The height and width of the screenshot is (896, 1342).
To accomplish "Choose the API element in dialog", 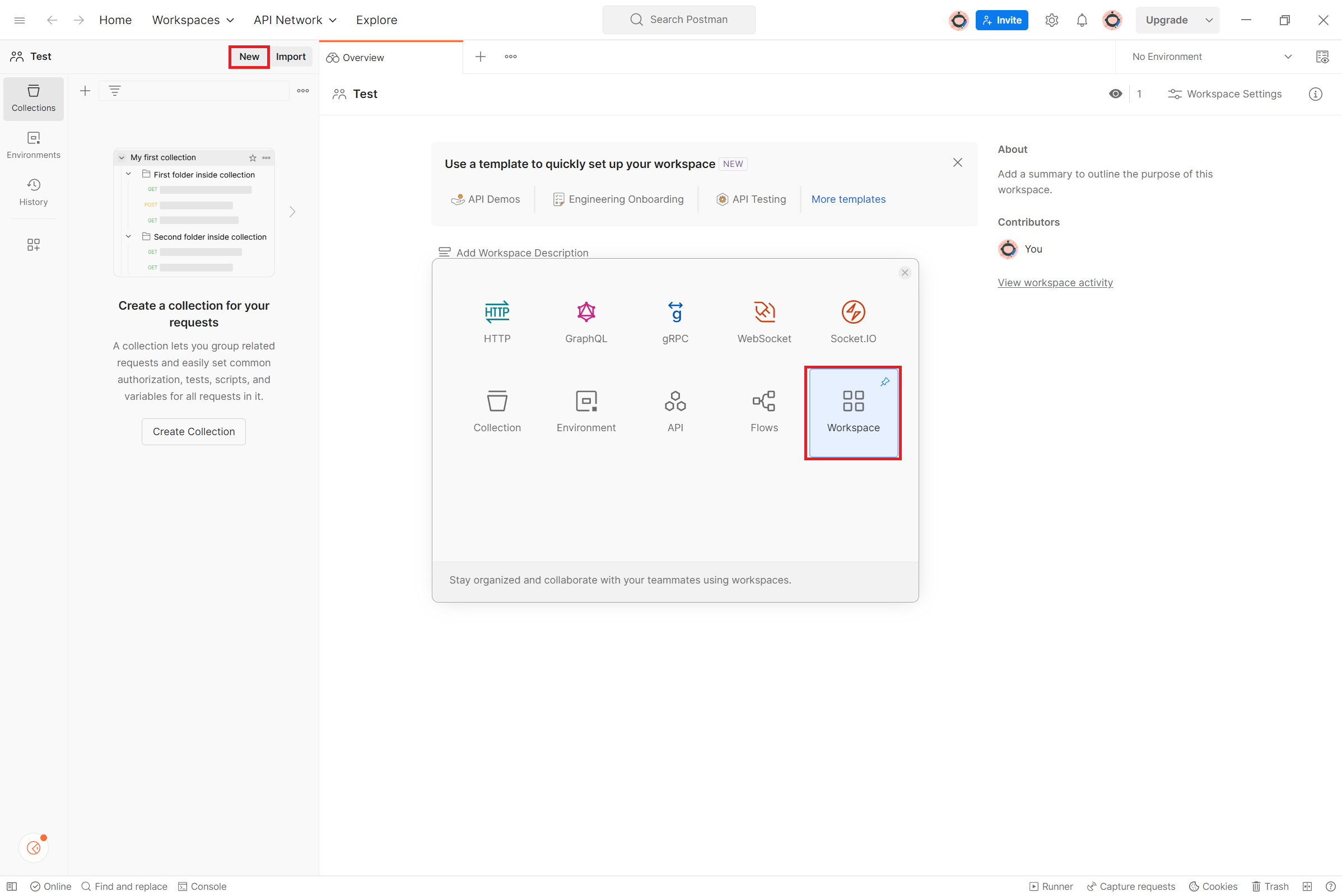I will pyautogui.click(x=675, y=412).
